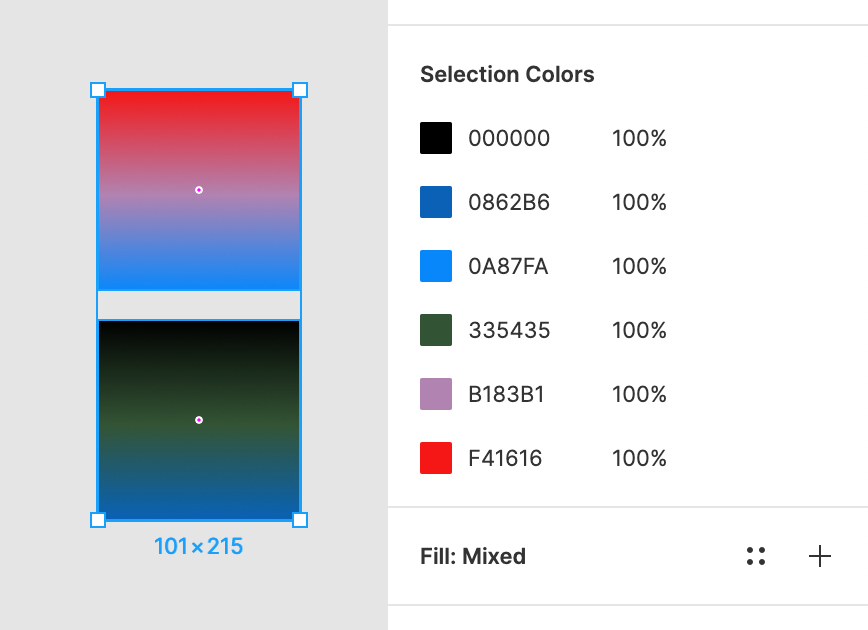
Task: Open the black 000000 color swatch
Action: coord(436,138)
